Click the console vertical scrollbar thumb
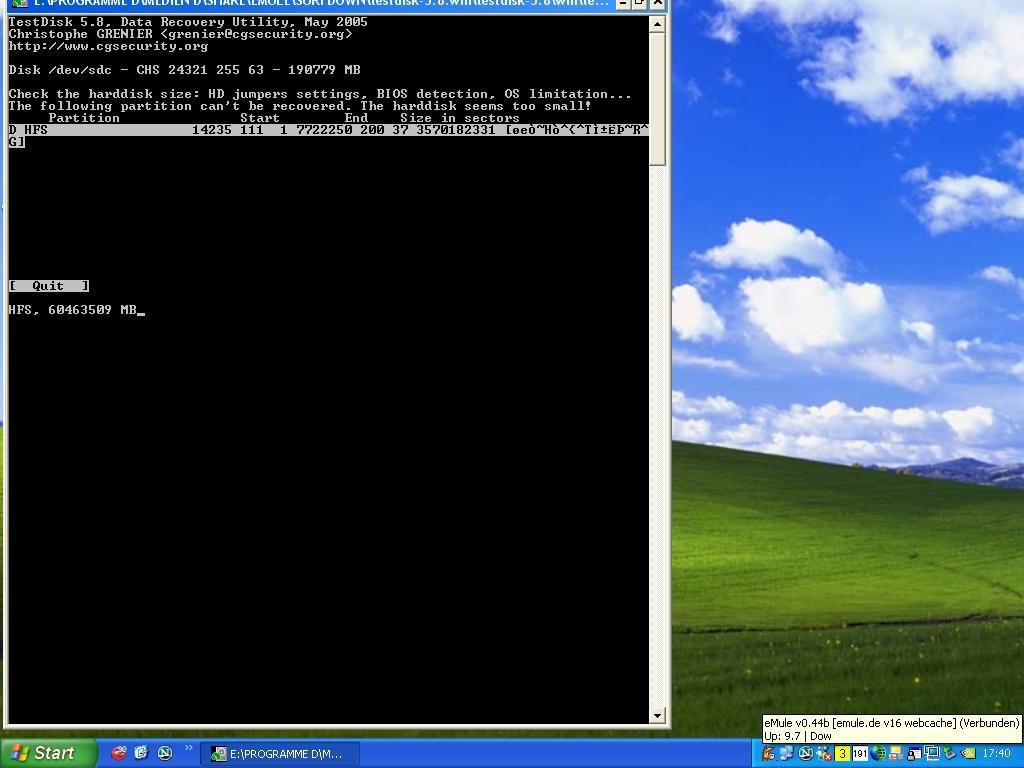 (x=657, y=99)
